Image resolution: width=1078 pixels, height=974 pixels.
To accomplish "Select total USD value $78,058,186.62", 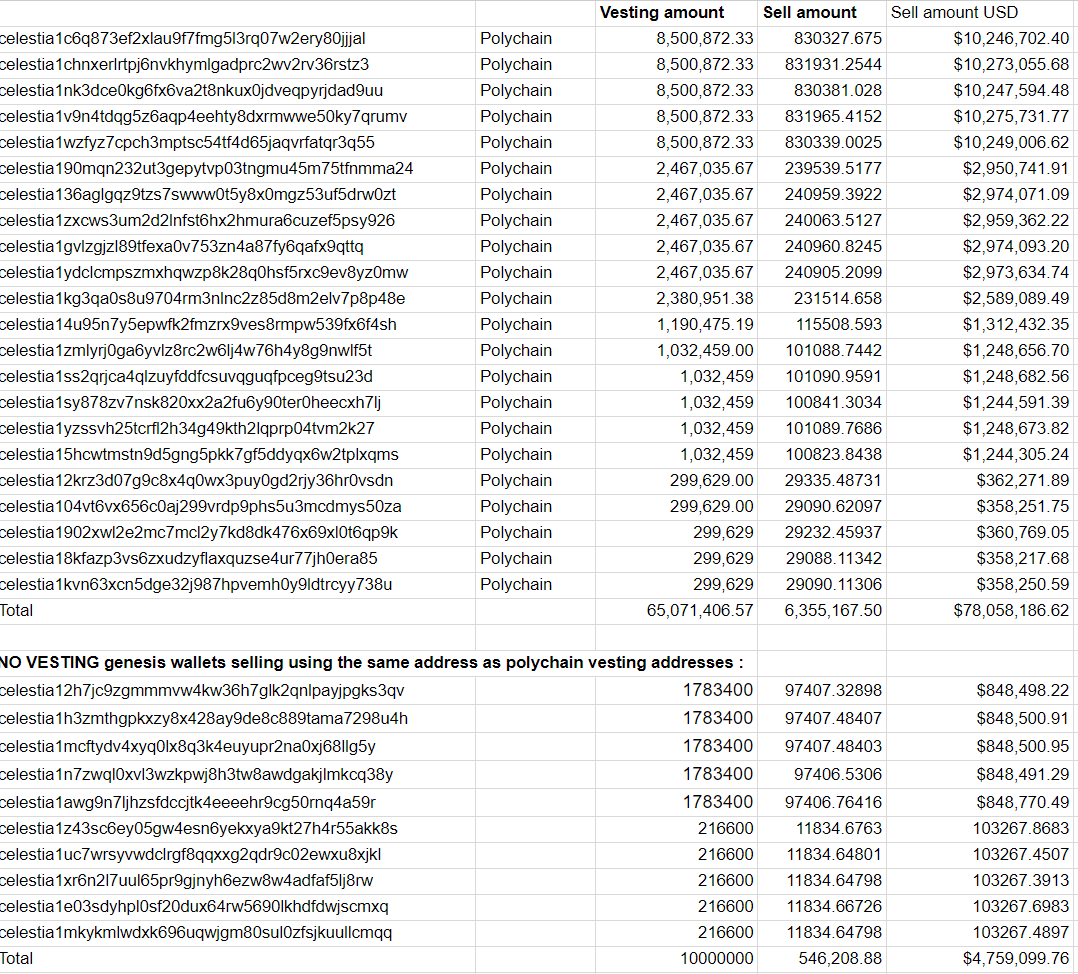I will (1011, 611).
